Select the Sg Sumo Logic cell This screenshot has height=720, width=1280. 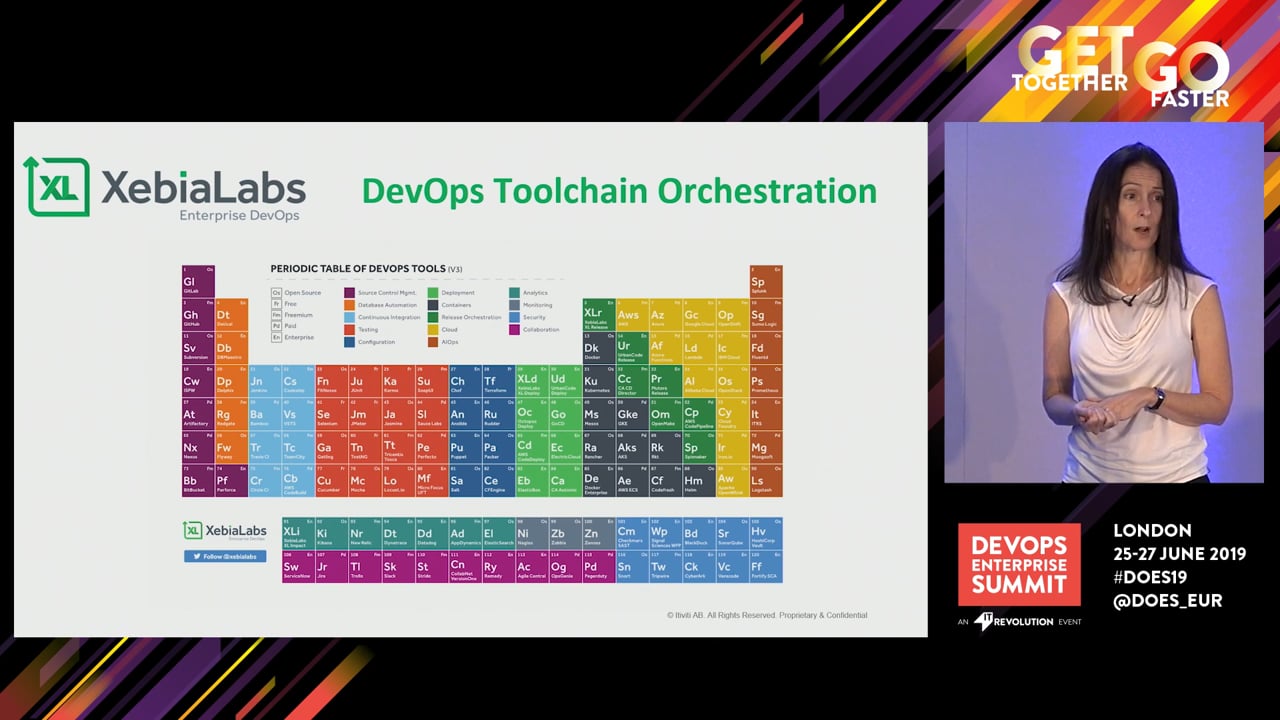tap(766, 314)
